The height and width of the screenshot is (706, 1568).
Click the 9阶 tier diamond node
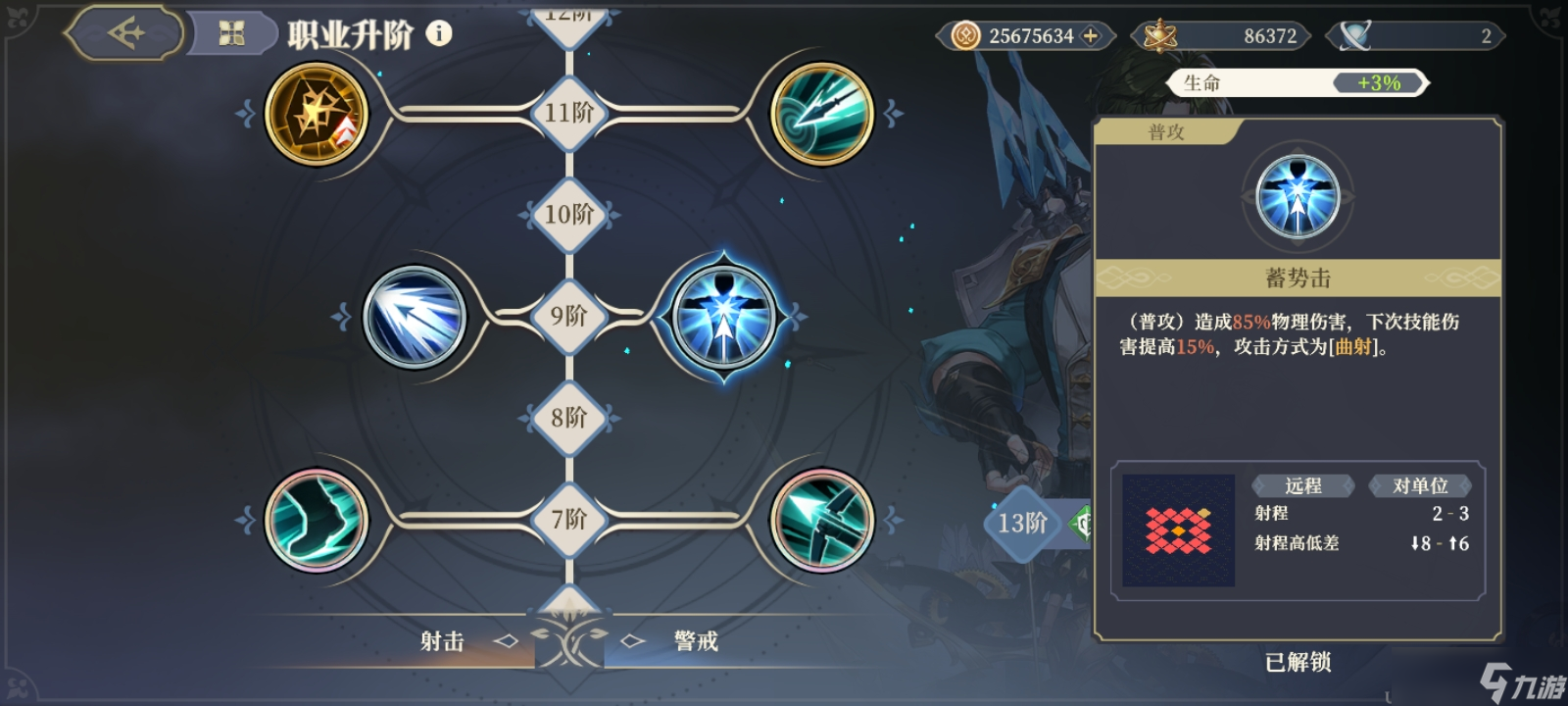click(x=568, y=316)
